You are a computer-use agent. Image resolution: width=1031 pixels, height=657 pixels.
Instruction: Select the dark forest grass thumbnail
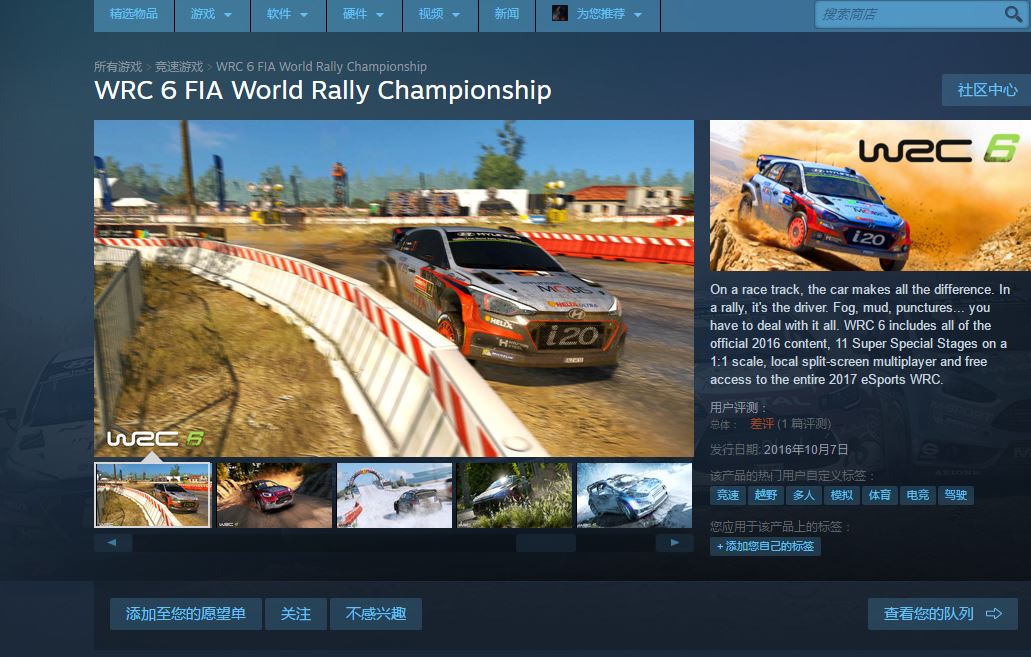click(x=515, y=495)
